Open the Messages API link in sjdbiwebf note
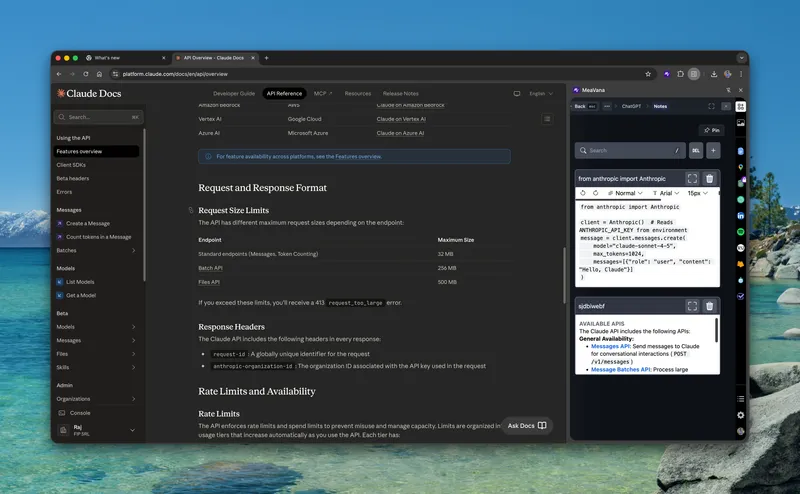The width and height of the screenshot is (800, 494). click(x=610, y=346)
